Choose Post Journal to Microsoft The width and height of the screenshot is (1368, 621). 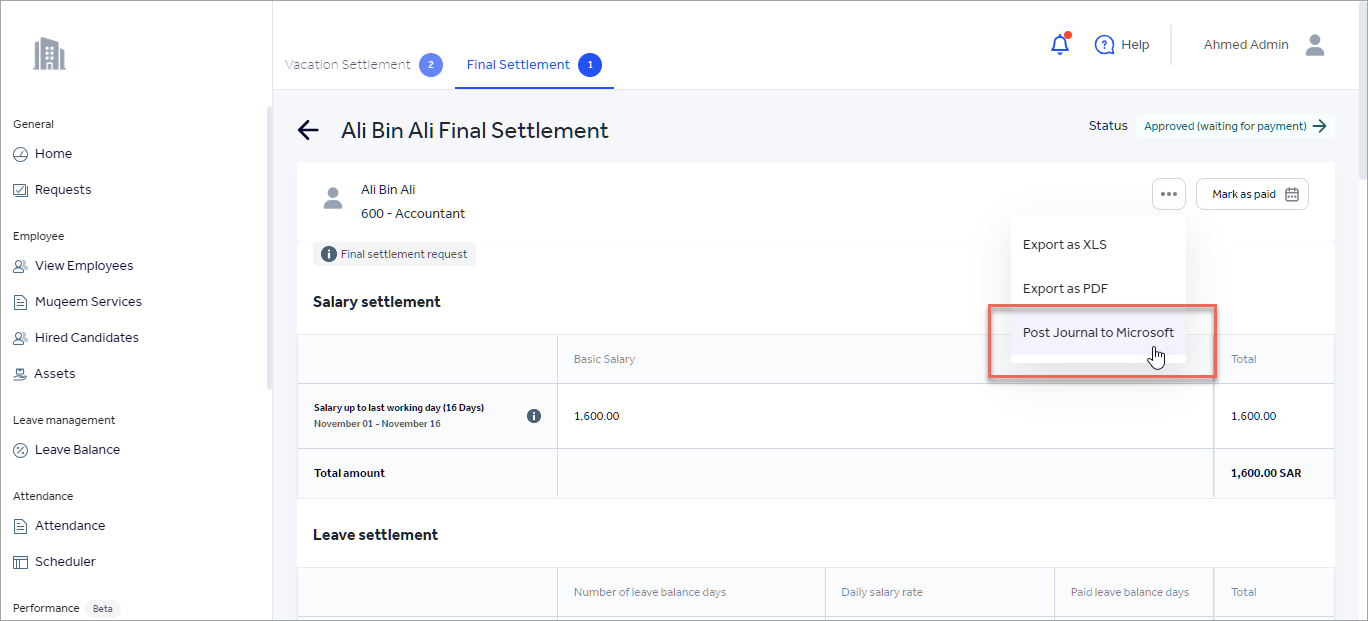pos(1098,333)
